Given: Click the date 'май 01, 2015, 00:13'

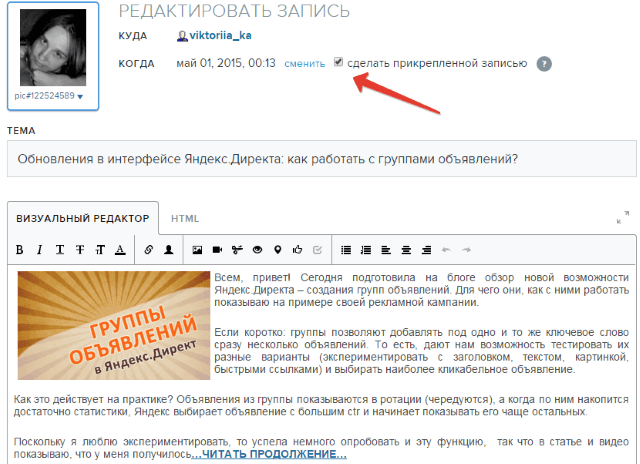Looking at the screenshot, I should click(226, 63).
